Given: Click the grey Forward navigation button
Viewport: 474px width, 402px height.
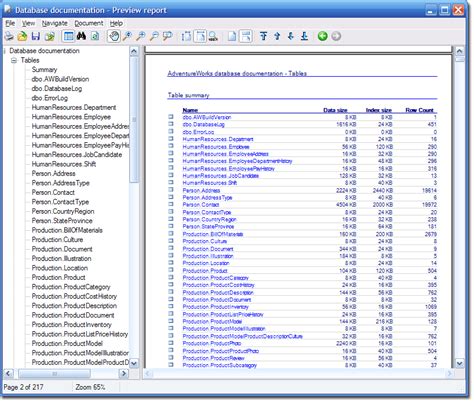Looking at the screenshot, I should (336, 36).
